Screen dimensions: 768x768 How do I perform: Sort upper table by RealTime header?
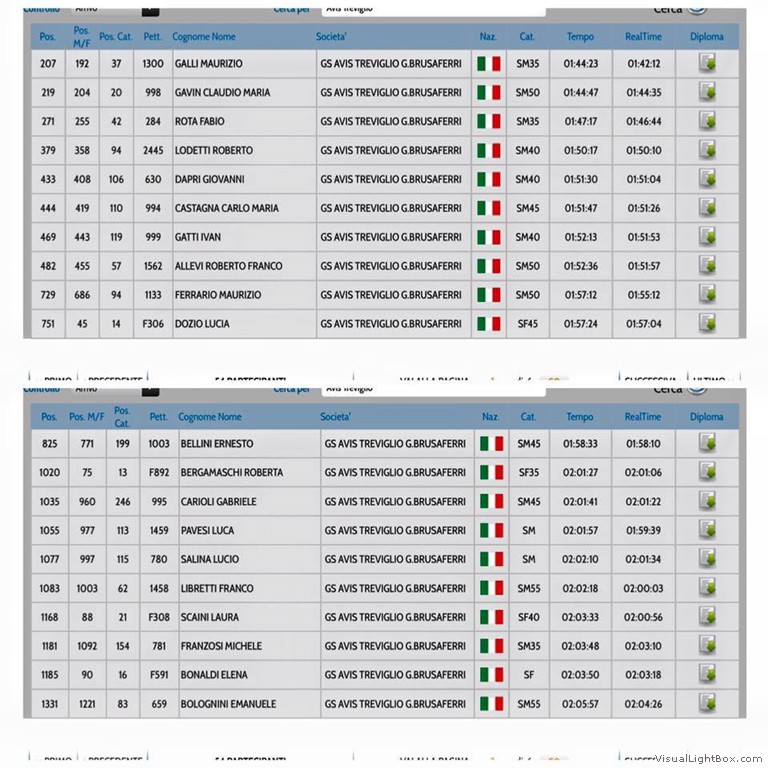click(643, 36)
